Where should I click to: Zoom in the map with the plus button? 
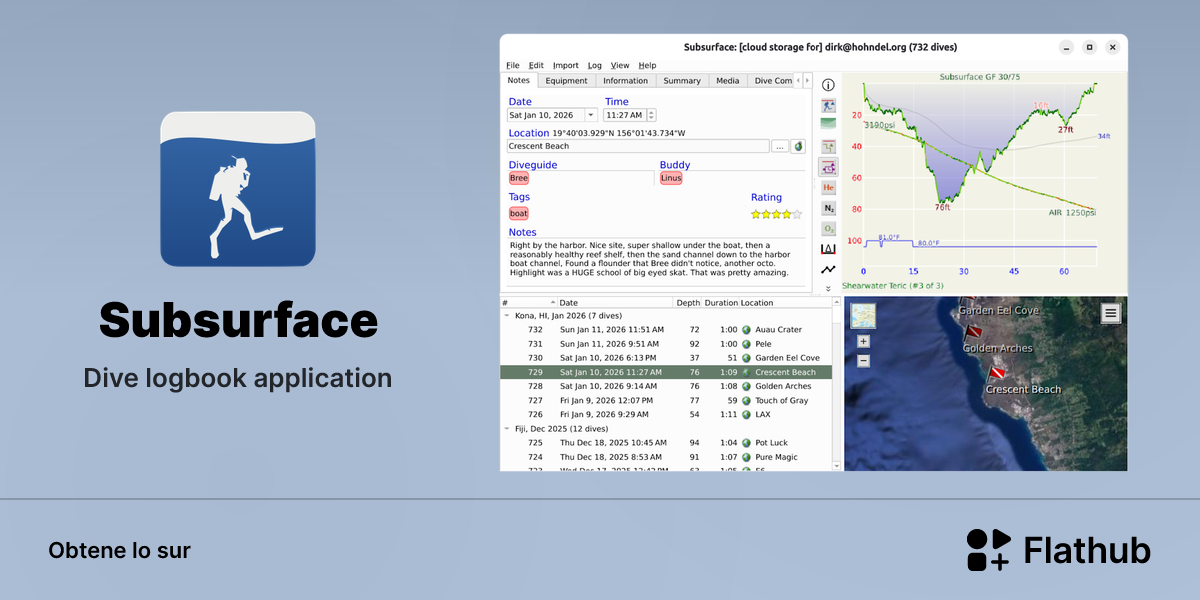click(x=864, y=341)
